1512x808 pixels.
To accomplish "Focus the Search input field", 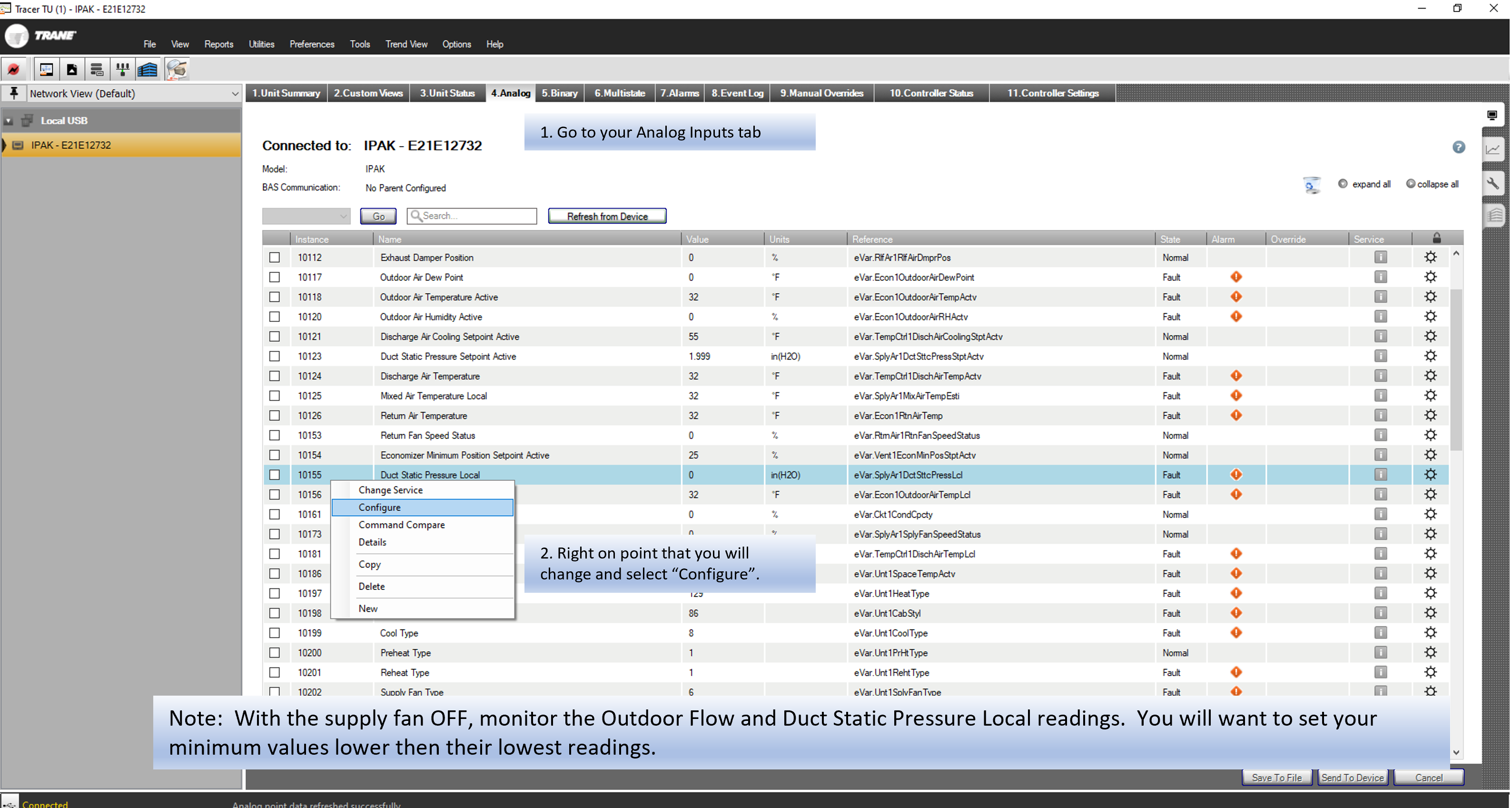I will point(472,216).
